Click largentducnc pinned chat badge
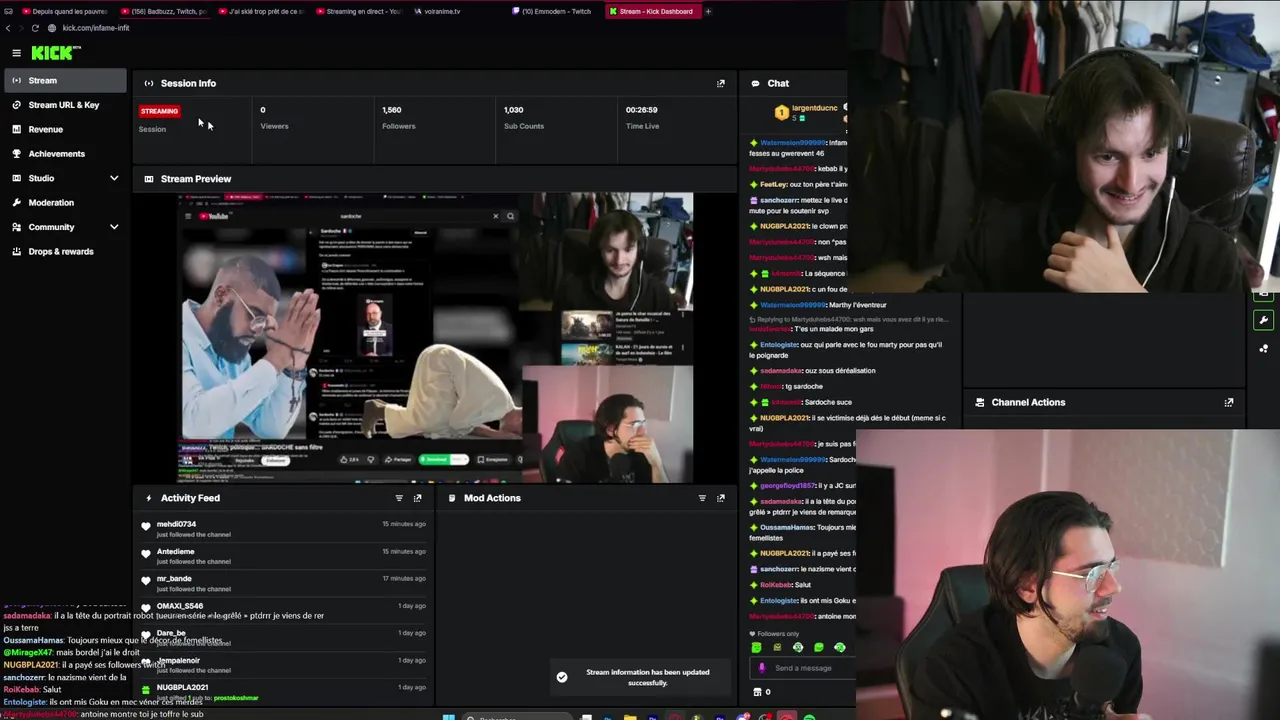Screen dimensions: 1280x720 [782, 113]
